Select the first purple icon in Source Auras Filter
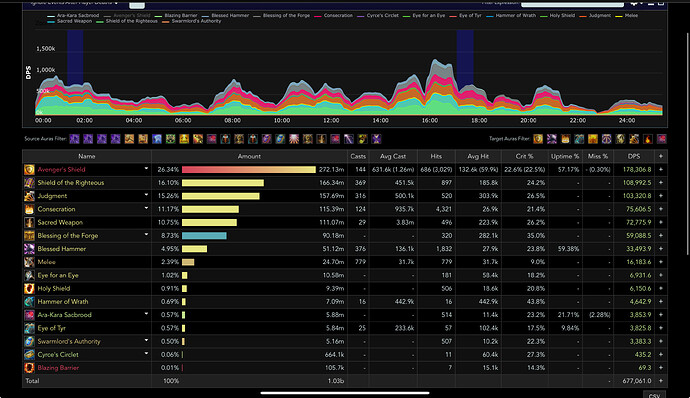The height and width of the screenshot is (398, 690). [x=74, y=139]
